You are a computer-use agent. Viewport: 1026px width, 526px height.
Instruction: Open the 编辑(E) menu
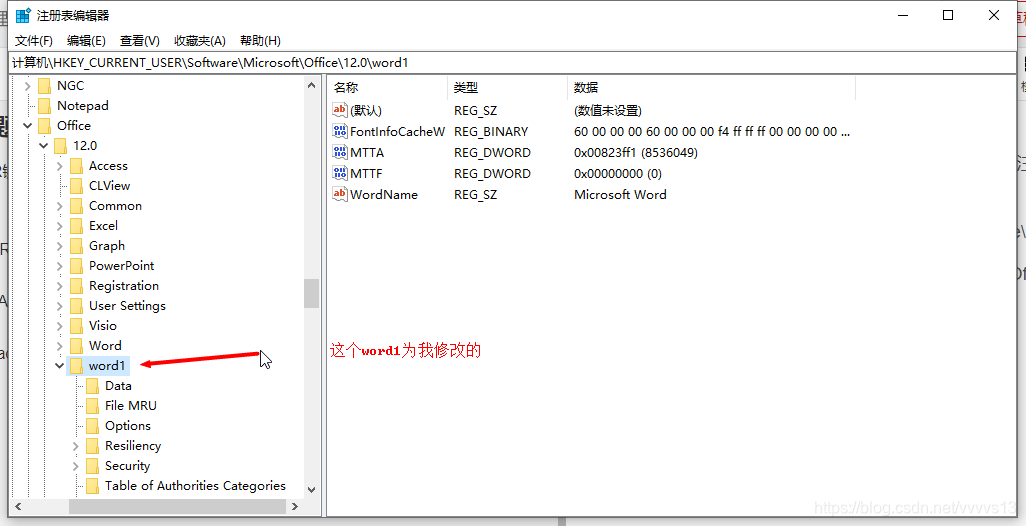tap(86, 41)
